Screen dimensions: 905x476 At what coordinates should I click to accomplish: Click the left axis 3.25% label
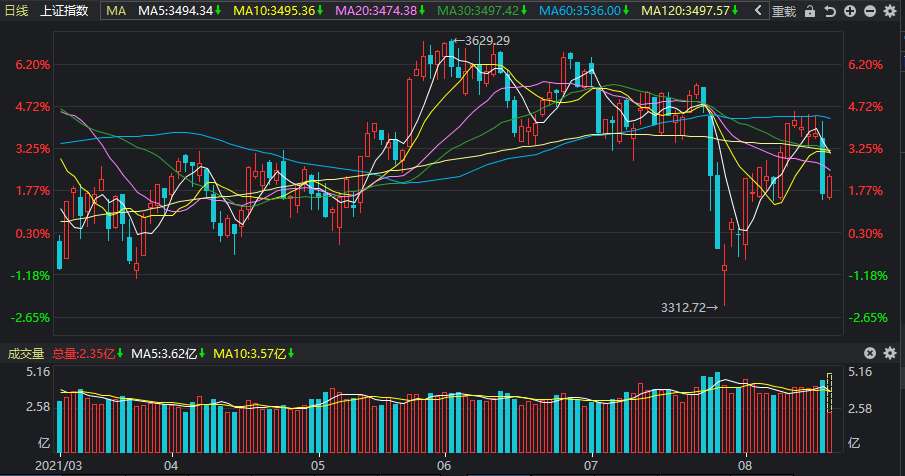tap(33, 149)
